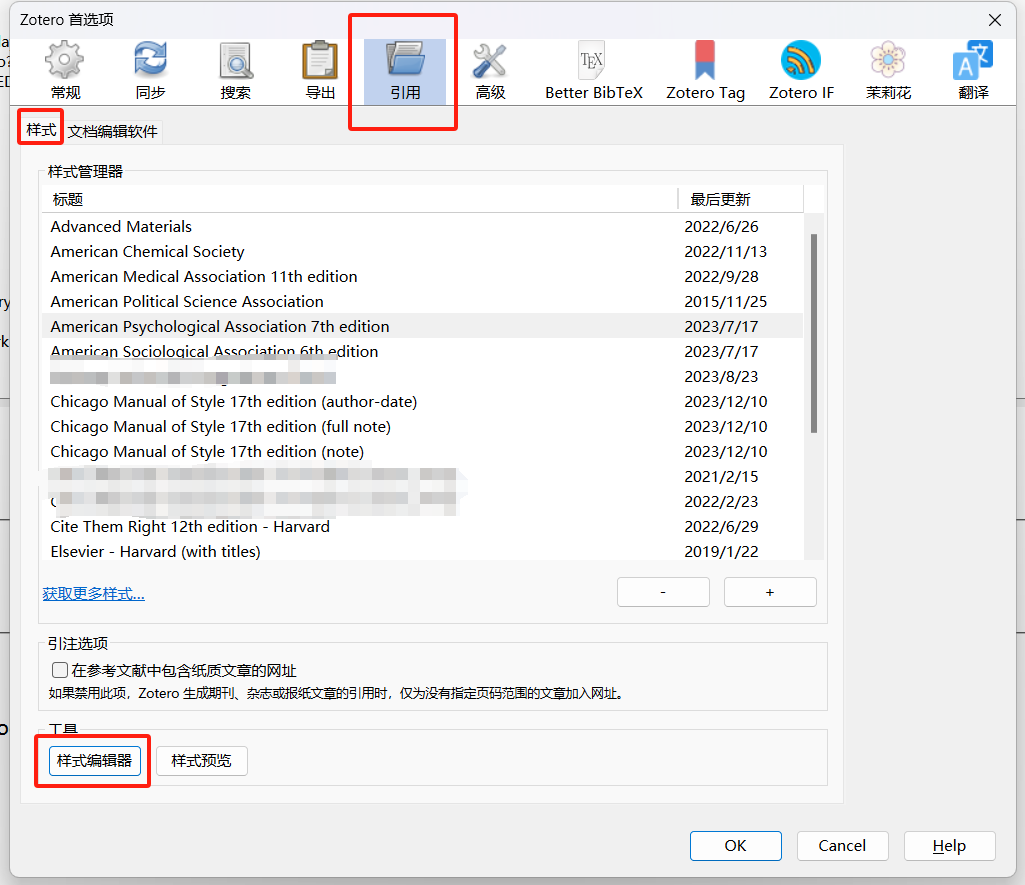Viewport: 1025px width, 885px height.
Task: Follow the 获取更多样式 link
Action: point(93,594)
